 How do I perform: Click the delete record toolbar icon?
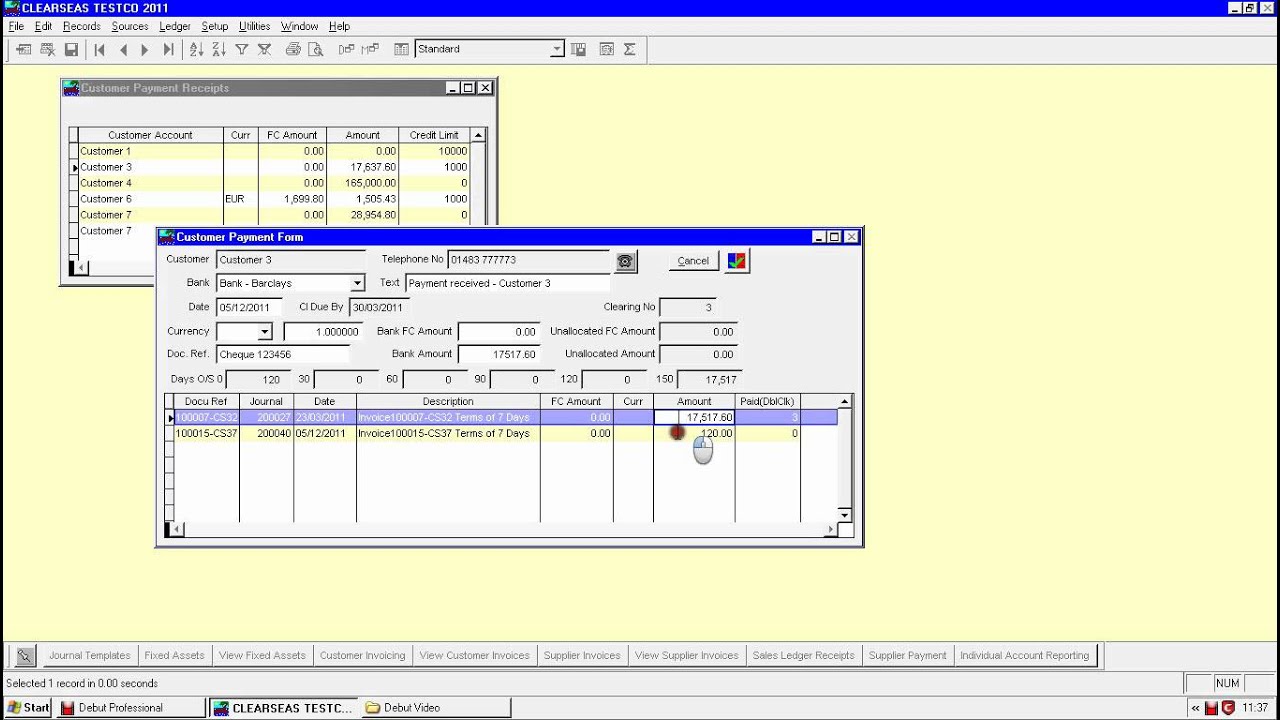pos(47,49)
